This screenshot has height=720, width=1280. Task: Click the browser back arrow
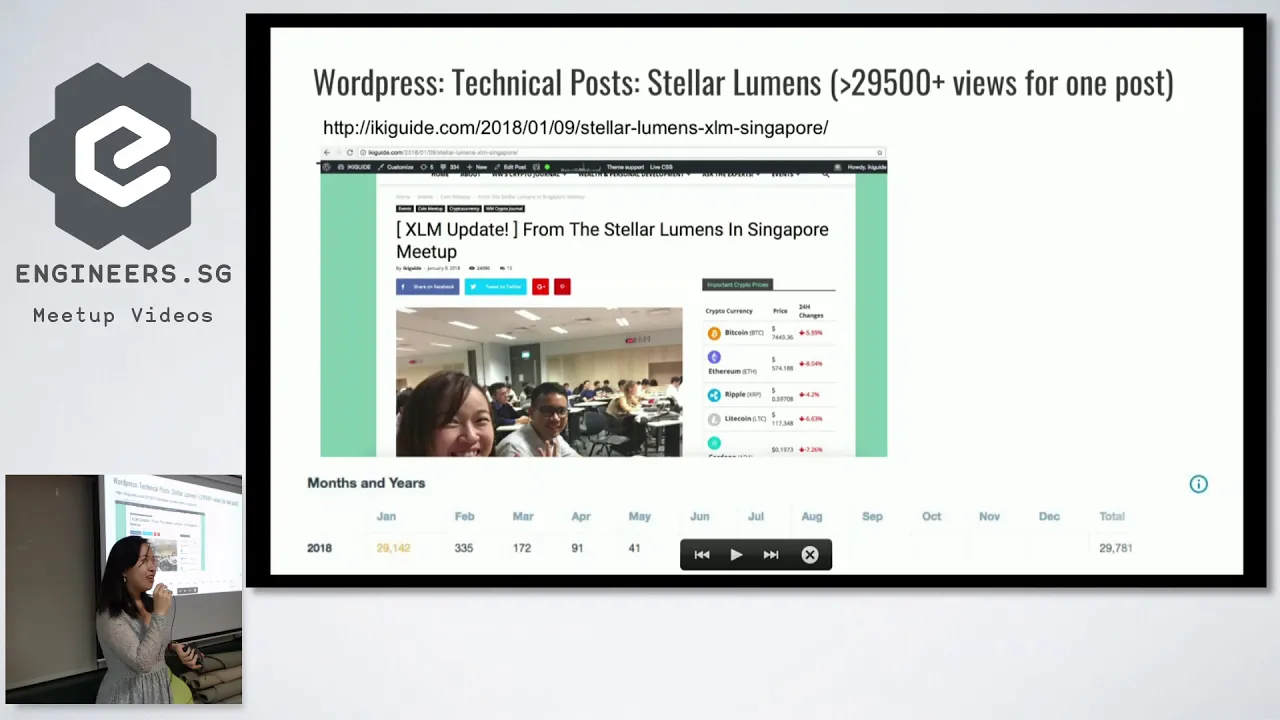[x=327, y=152]
